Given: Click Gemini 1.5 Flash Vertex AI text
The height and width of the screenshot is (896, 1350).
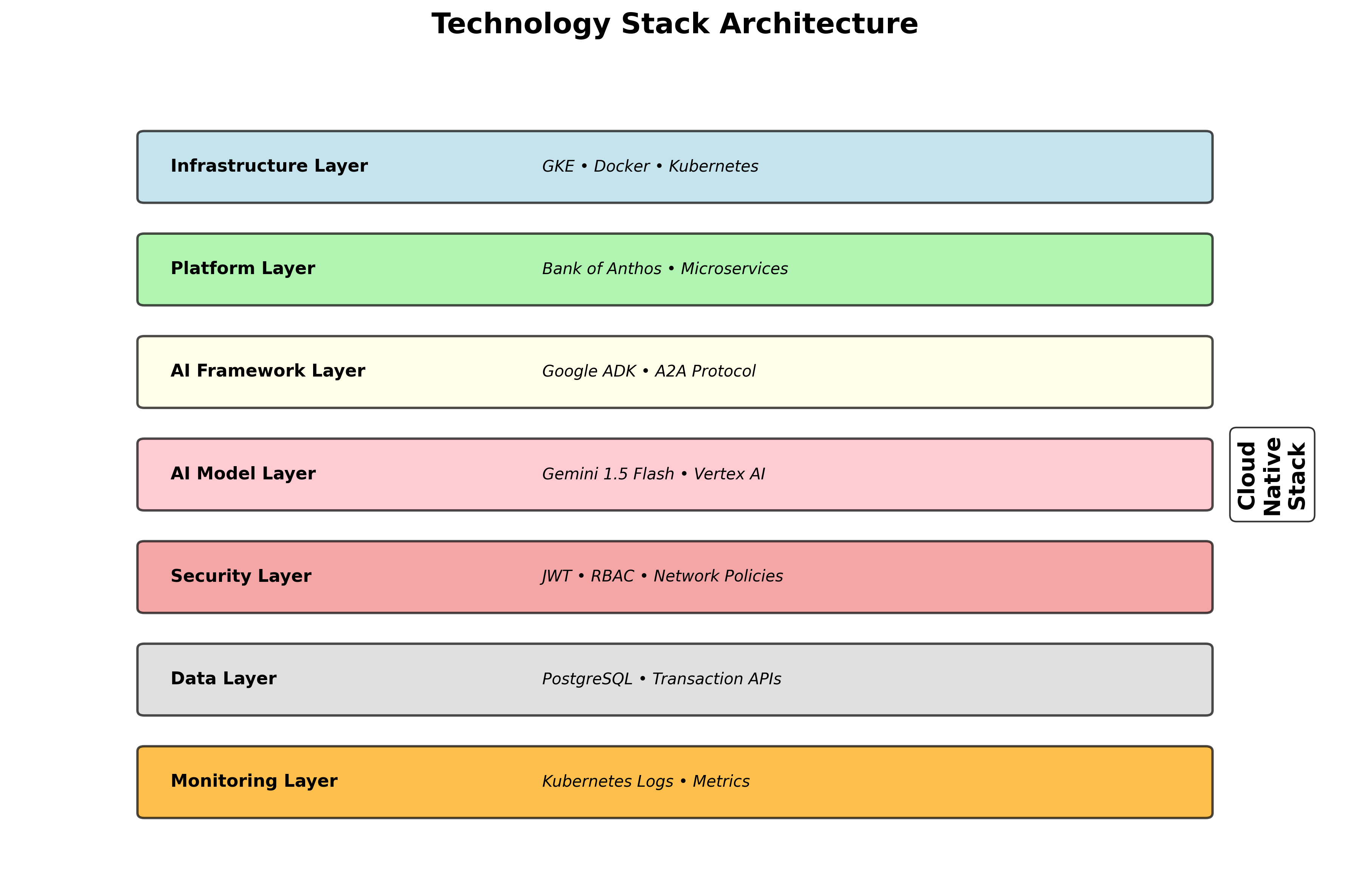Looking at the screenshot, I should click(x=653, y=474).
